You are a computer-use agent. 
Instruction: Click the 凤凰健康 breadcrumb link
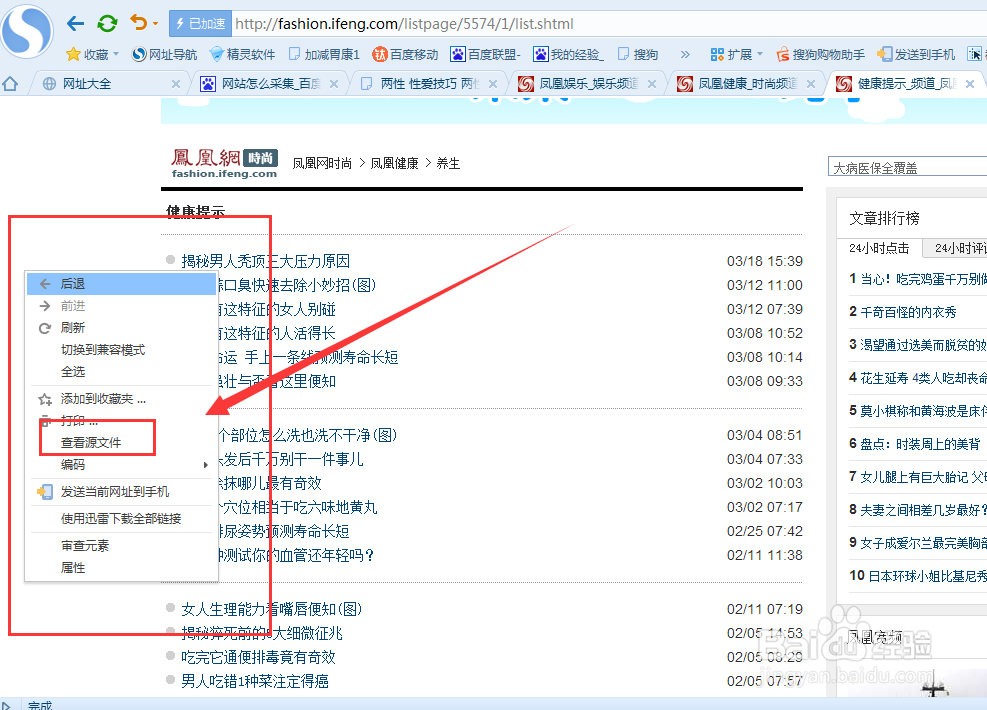(x=395, y=162)
